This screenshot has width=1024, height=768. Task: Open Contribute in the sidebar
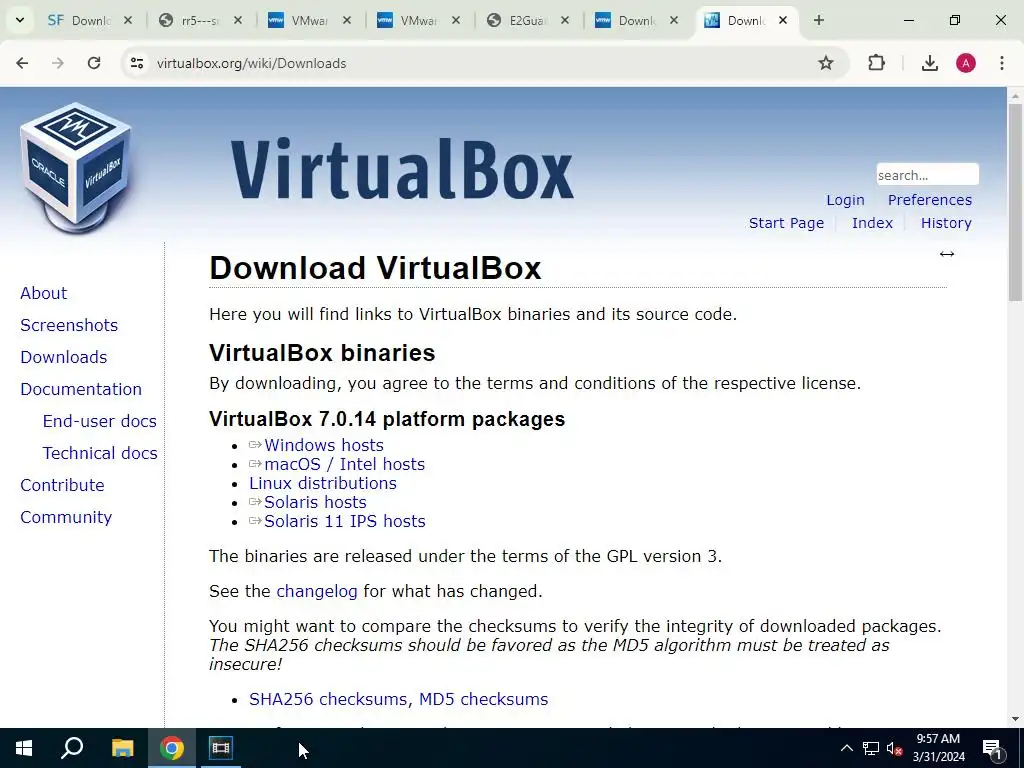tap(62, 485)
